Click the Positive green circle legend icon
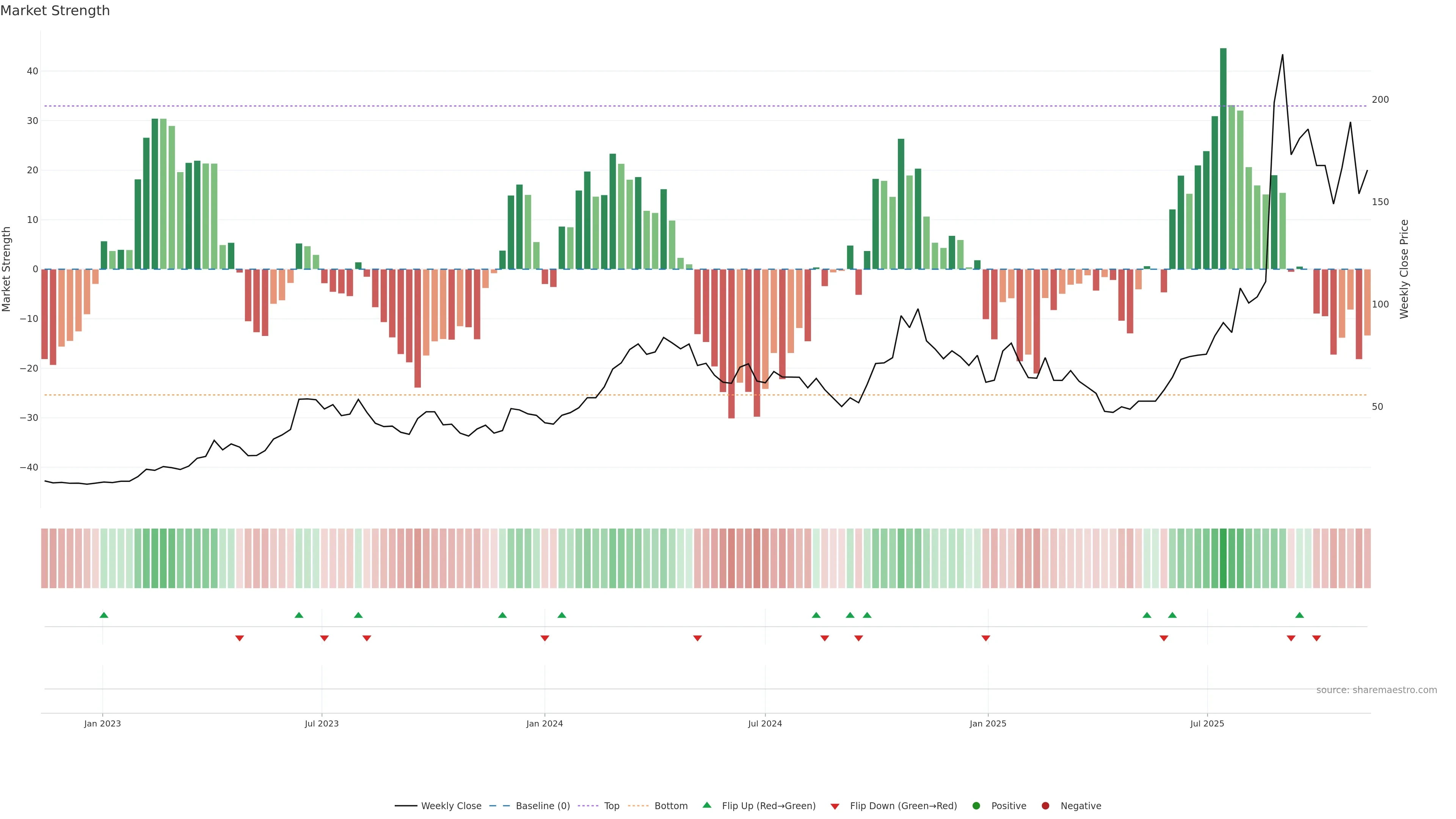The height and width of the screenshot is (819, 1456). pyautogui.click(x=976, y=806)
